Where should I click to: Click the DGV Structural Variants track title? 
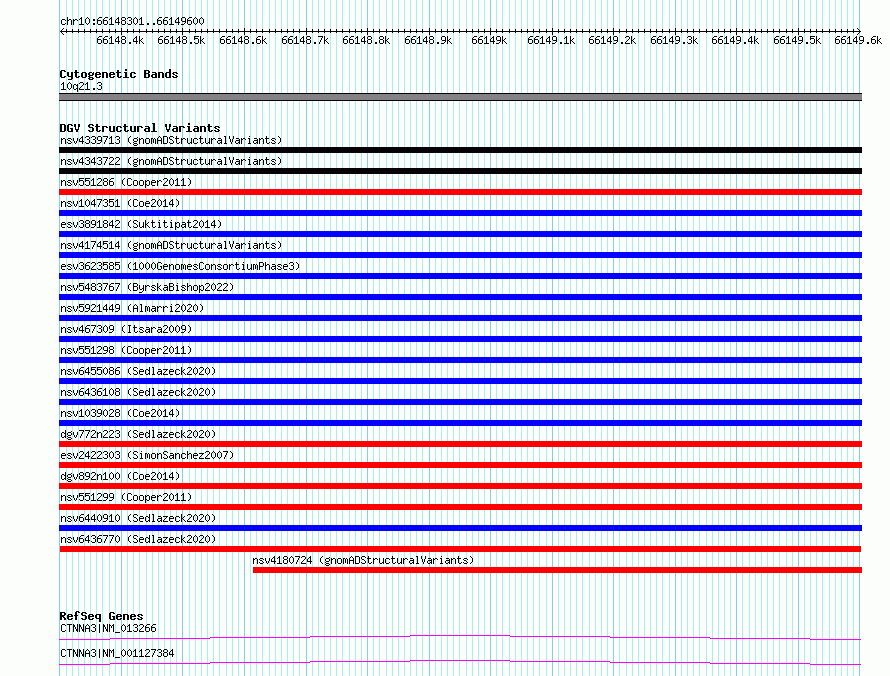tap(140, 128)
